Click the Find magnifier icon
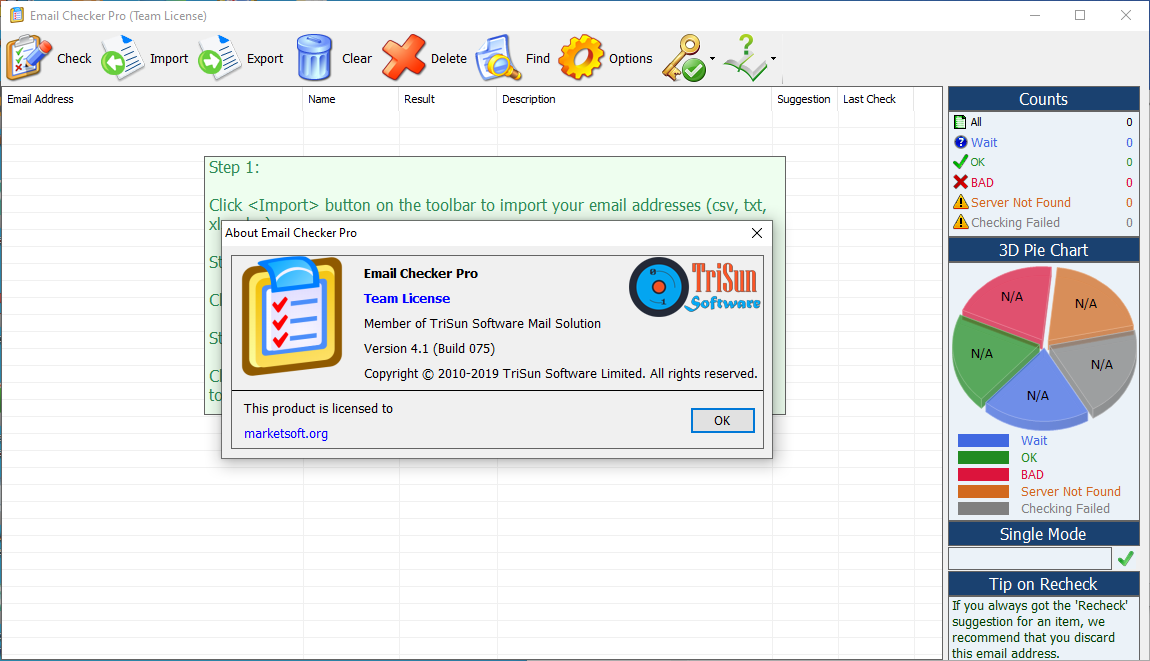Screen dimensions: 1150x661 coord(498,57)
